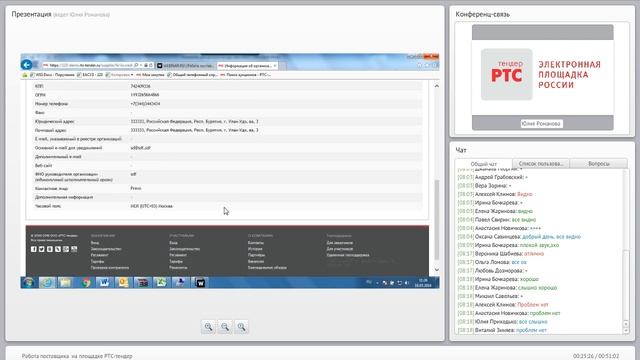Click Ольга Ломова's chat message
Viewport: 640px width, 360px height.
click(492, 262)
